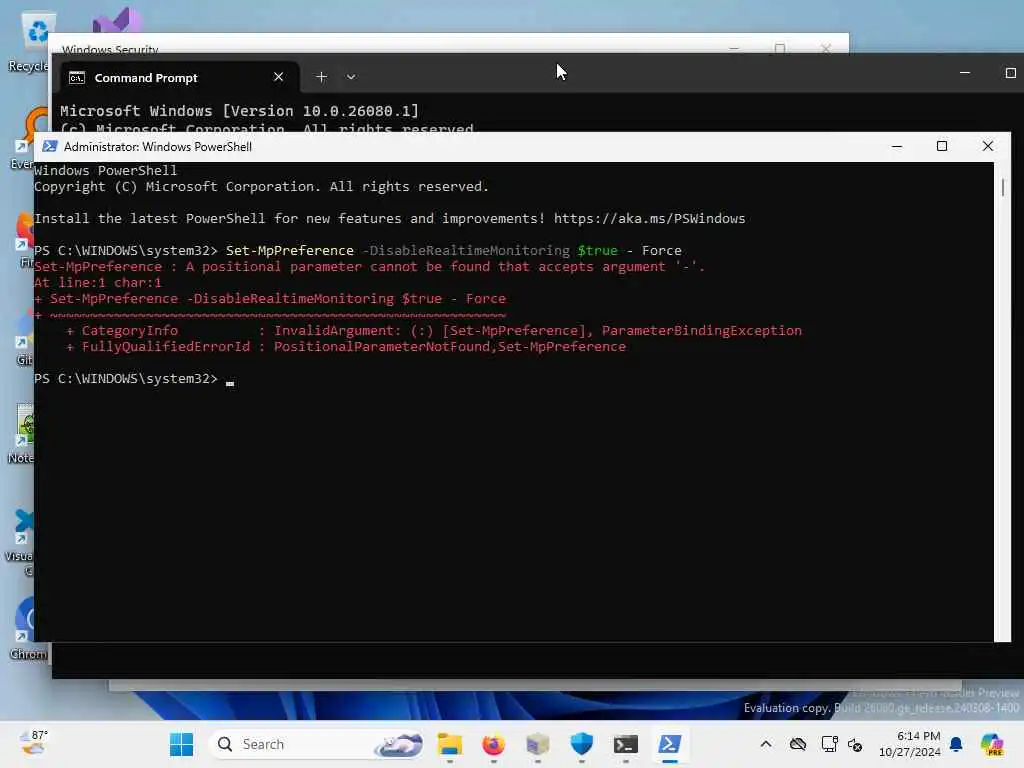Click the Version 10.0.26080.1 text in Terminal
Viewport: 1024px width, 768px height.
320,111
